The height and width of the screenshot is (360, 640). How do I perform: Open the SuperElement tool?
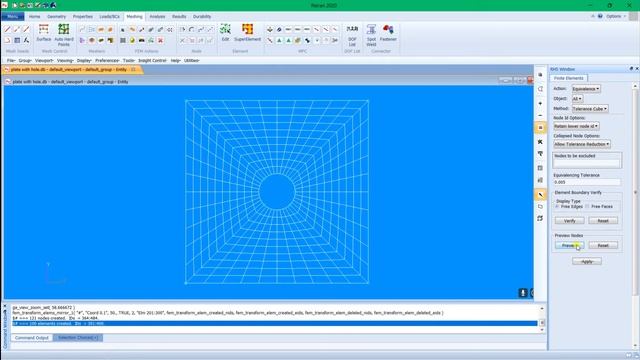[247, 33]
